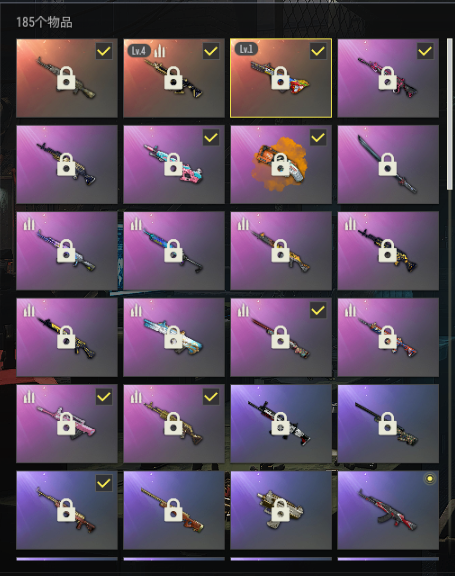Click the 185个物品 item count label
This screenshot has width=455, height=576.
point(44,22)
